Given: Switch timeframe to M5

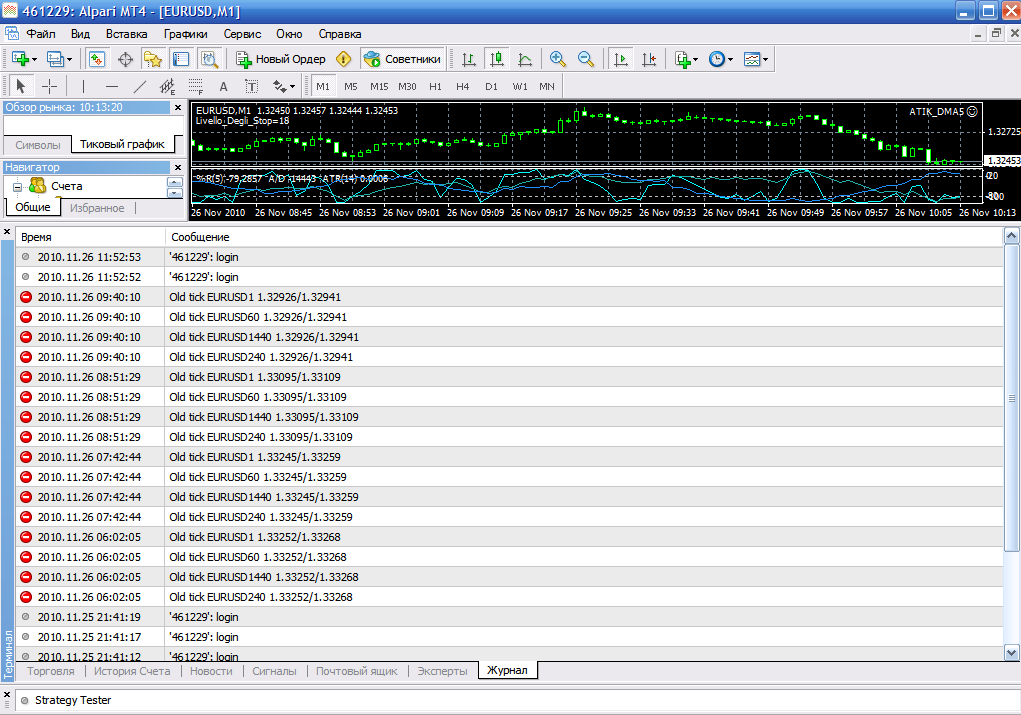Looking at the screenshot, I should coord(351,86).
